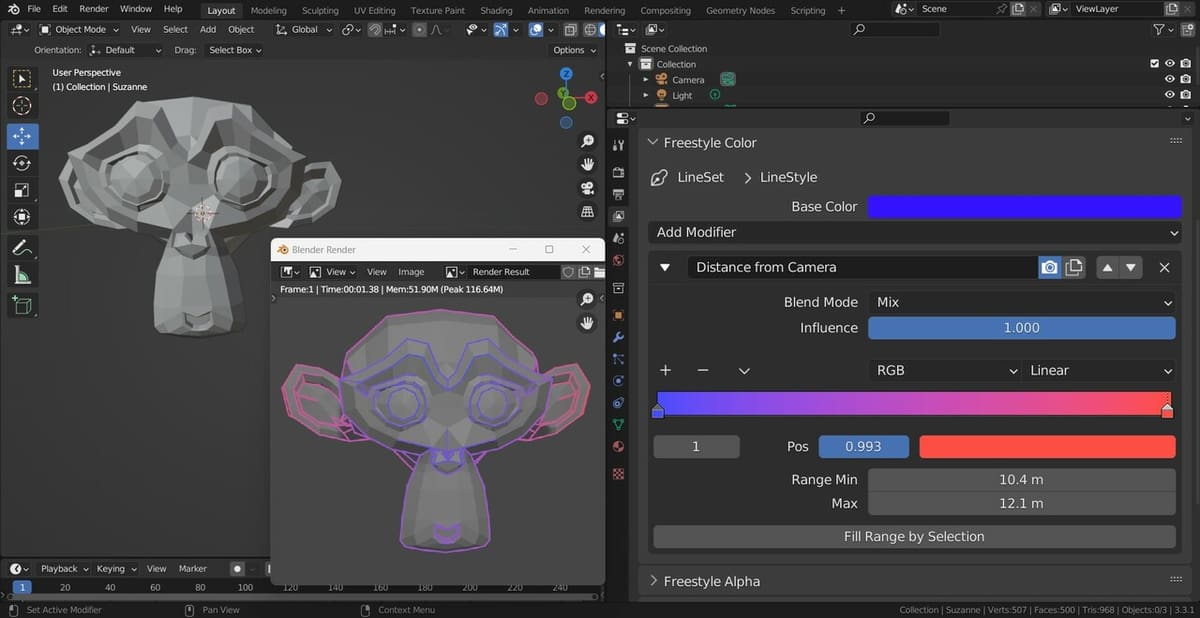Open the Texture properties checker tab
1200x618 pixels.
pos(618,472)
